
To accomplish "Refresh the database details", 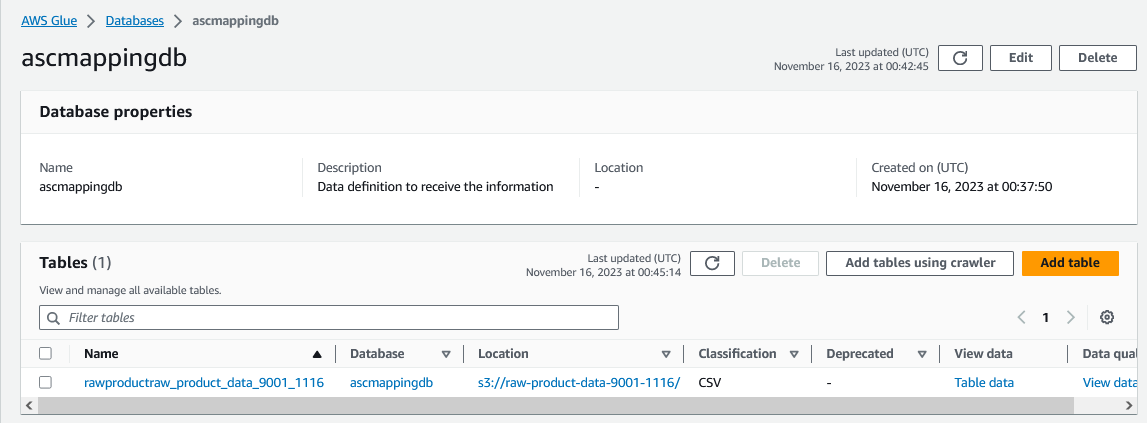I will click(960, 58).
